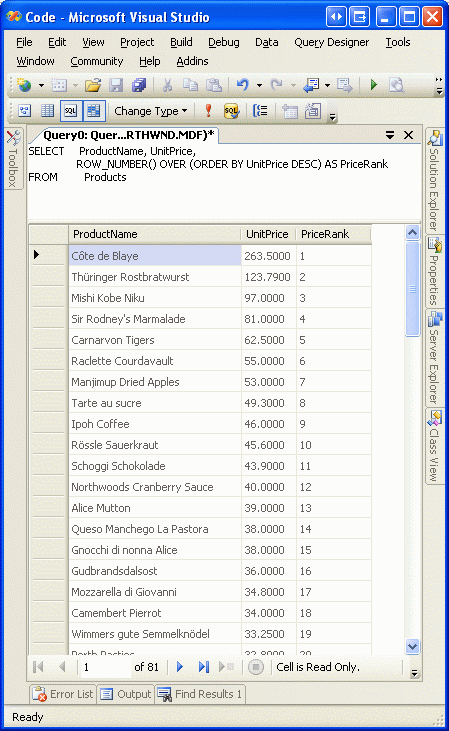Click the Execute SQL red exclamation icon
Screen dimensions: 449x731
(x=208, y=111)
